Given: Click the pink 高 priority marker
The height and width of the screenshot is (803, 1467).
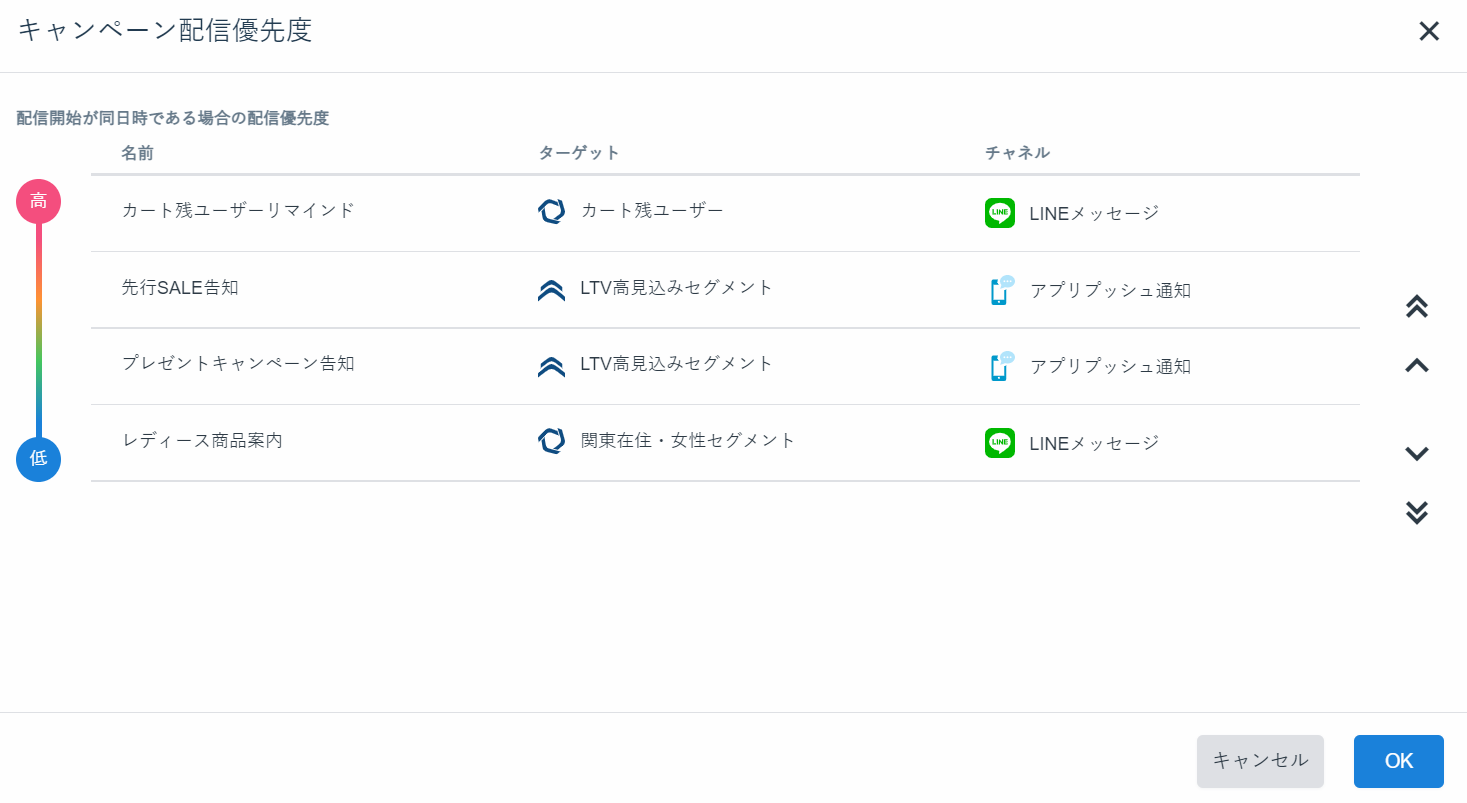Looking at the screenshot, I should [x=38, y=201].
